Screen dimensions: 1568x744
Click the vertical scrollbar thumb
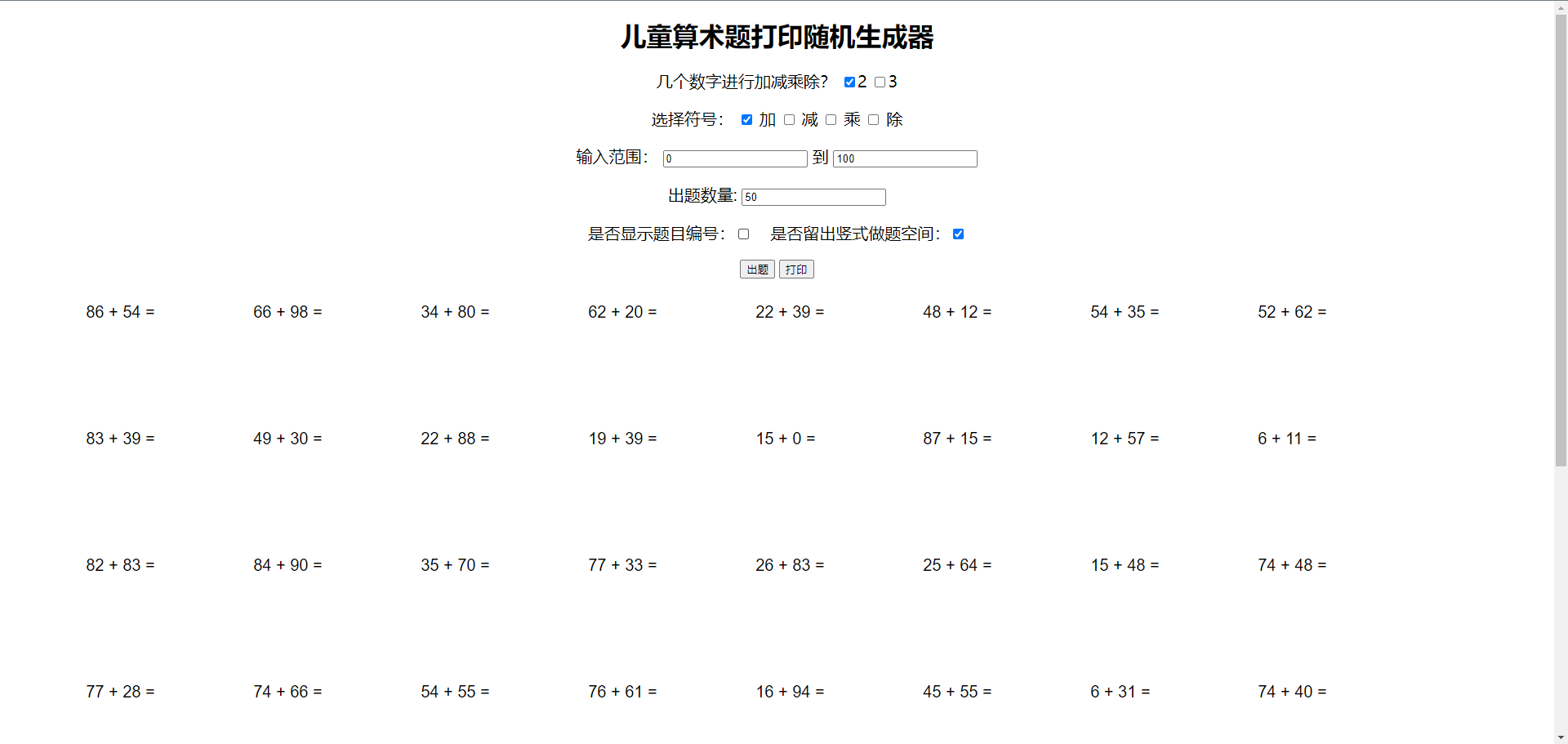coord(1561,241)
